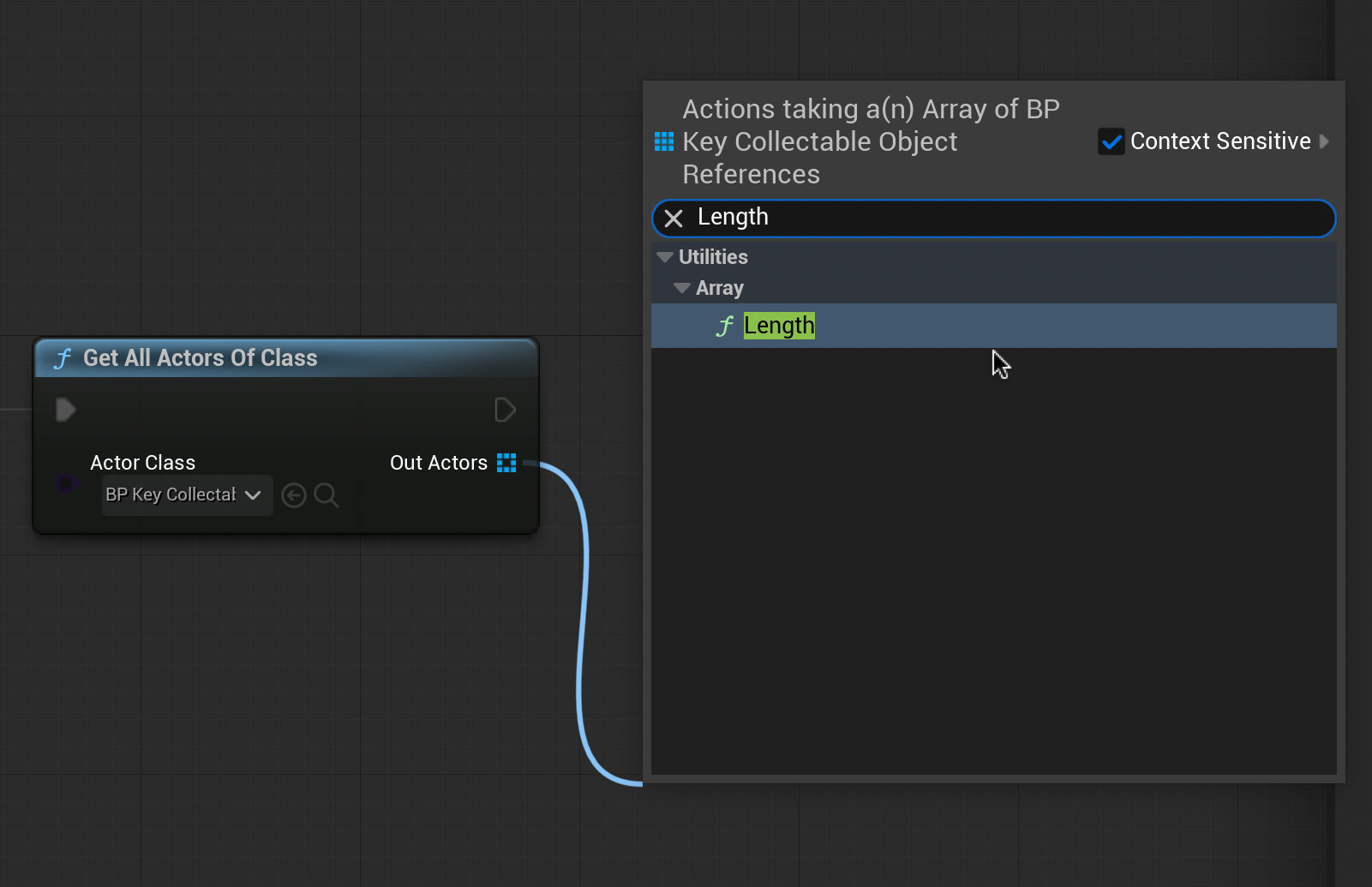
Task: Click the Use Selected Asset arrow icon
Action: click(294, 495)
